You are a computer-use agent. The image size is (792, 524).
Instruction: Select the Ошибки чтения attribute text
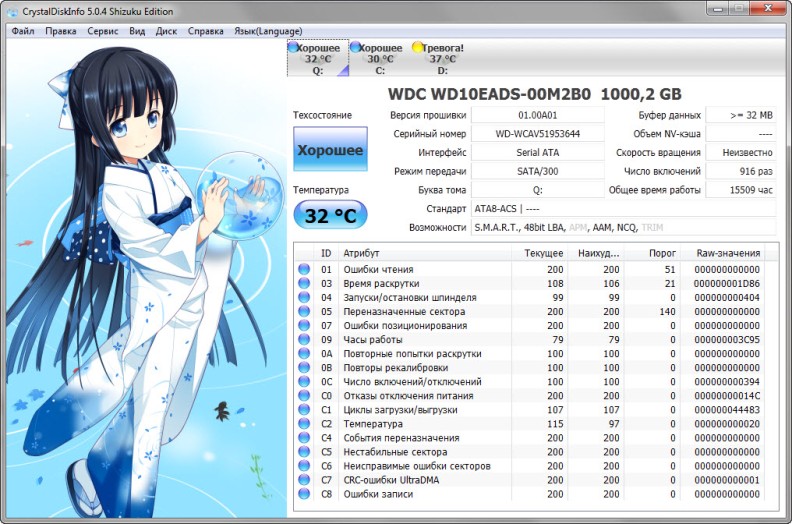pos(378,270)
